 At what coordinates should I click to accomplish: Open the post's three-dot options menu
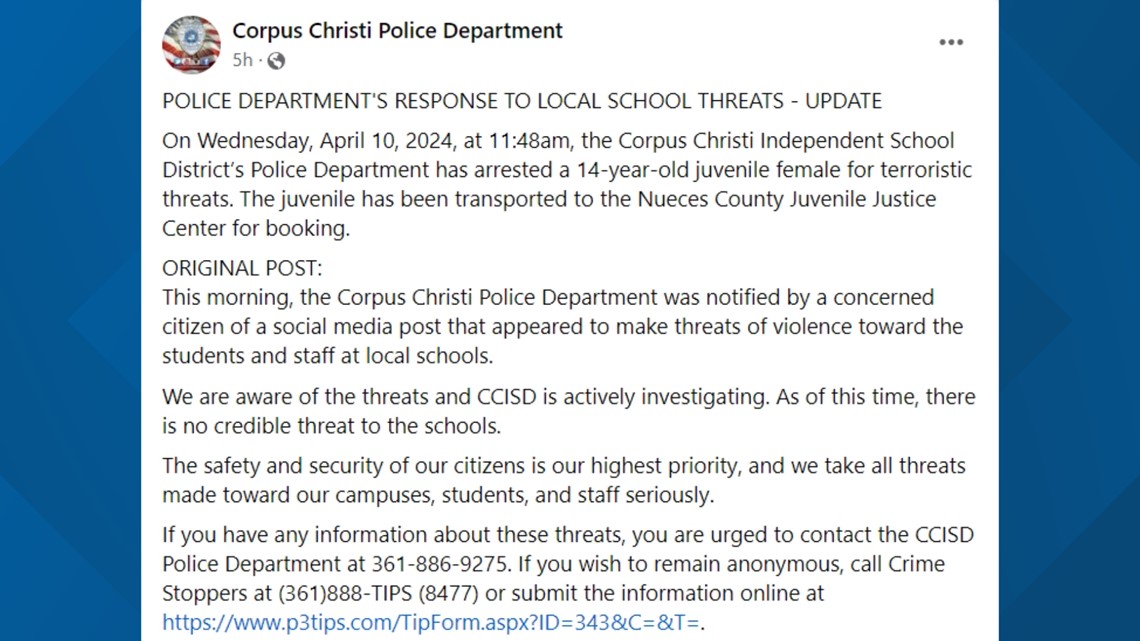click(x=951, y=41)
